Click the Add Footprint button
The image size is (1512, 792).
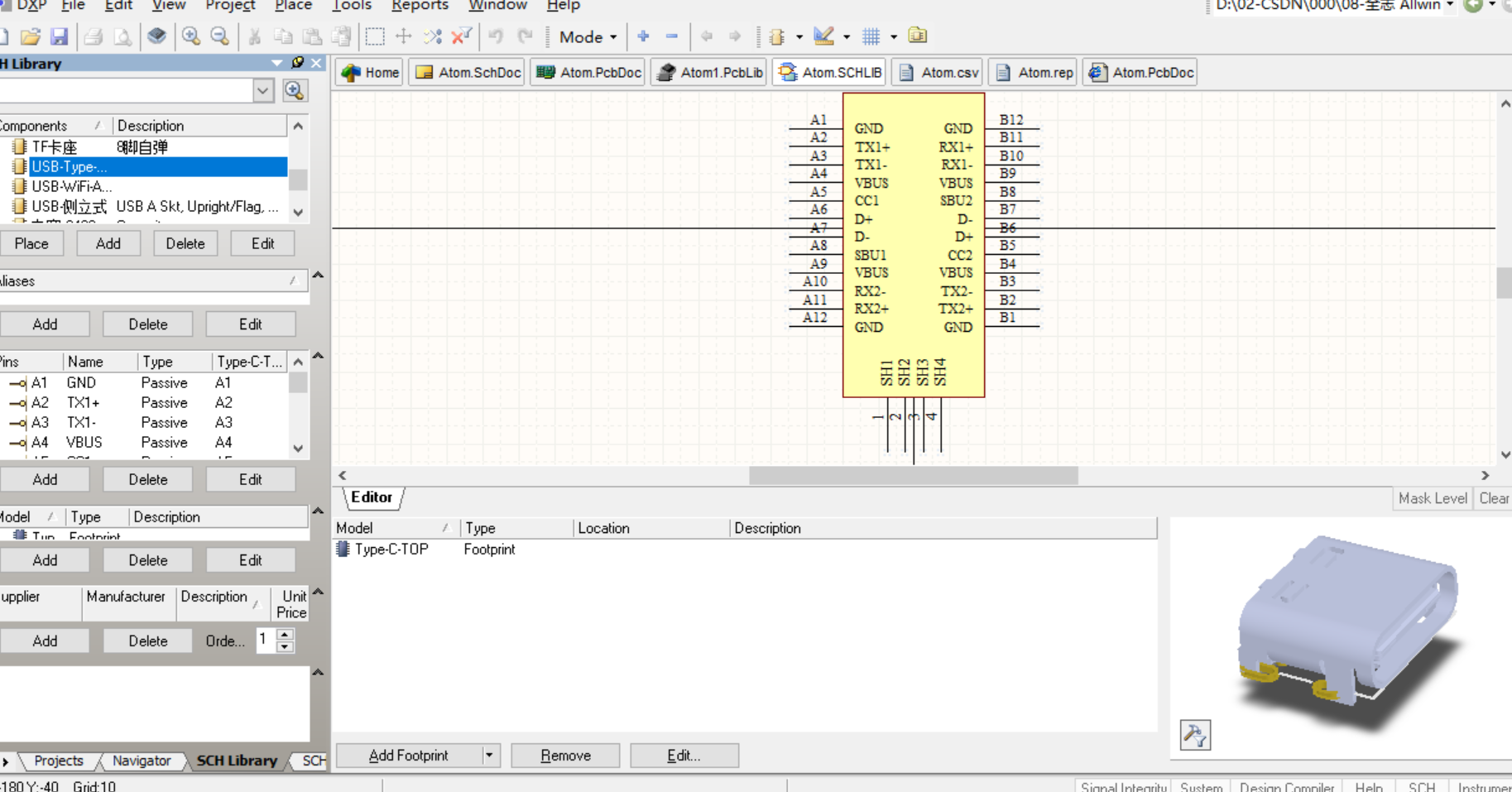tap(409, 755)
